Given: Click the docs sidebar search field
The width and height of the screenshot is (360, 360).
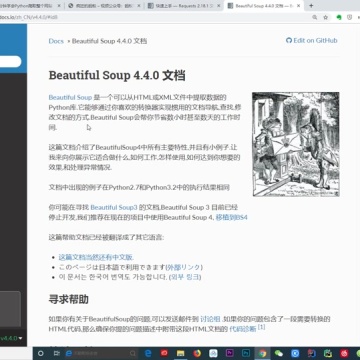Looking at the screenshot, I should 10,62.
